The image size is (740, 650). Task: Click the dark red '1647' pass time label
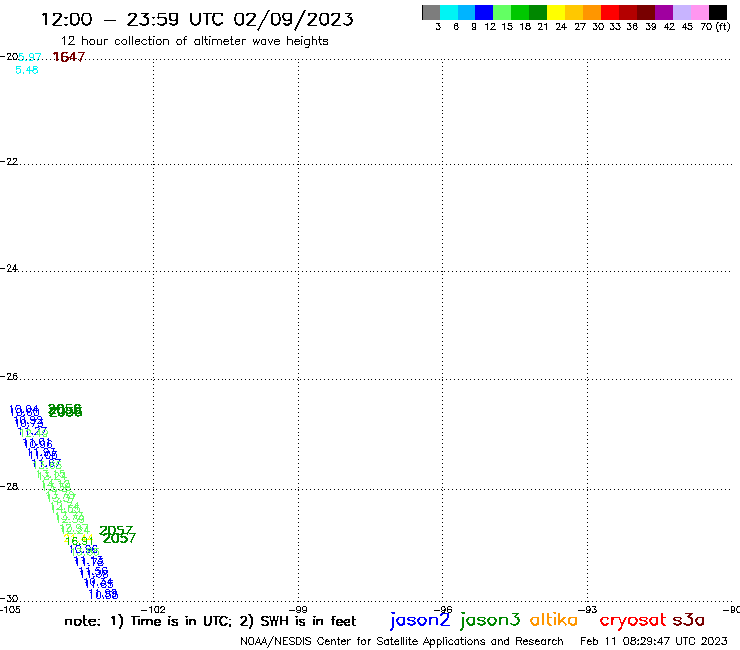(69, 57)
